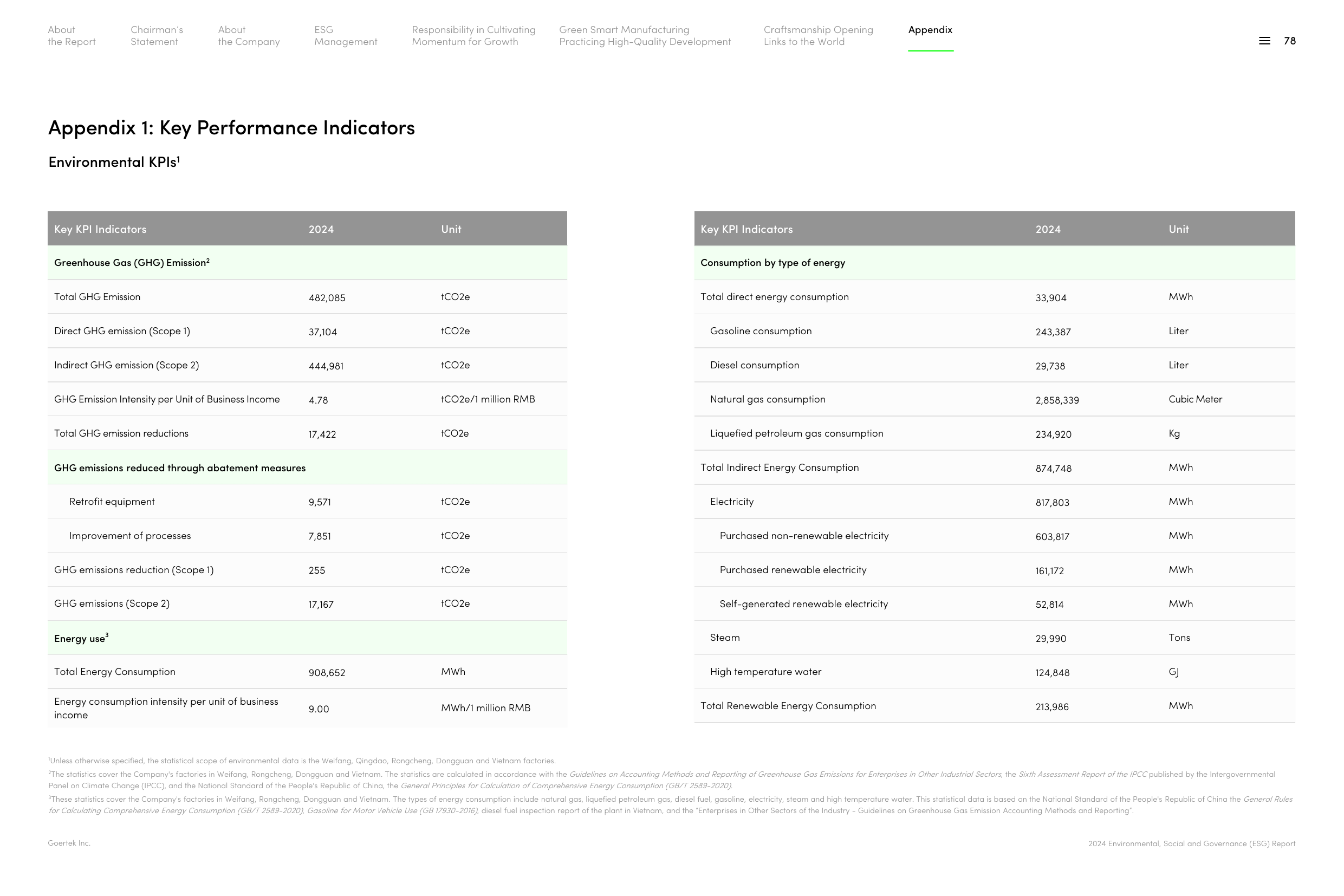Select the value 2,858,339
This screenshot has height=896, width=1344.
pyautogui.click(x=1056, y=400)
